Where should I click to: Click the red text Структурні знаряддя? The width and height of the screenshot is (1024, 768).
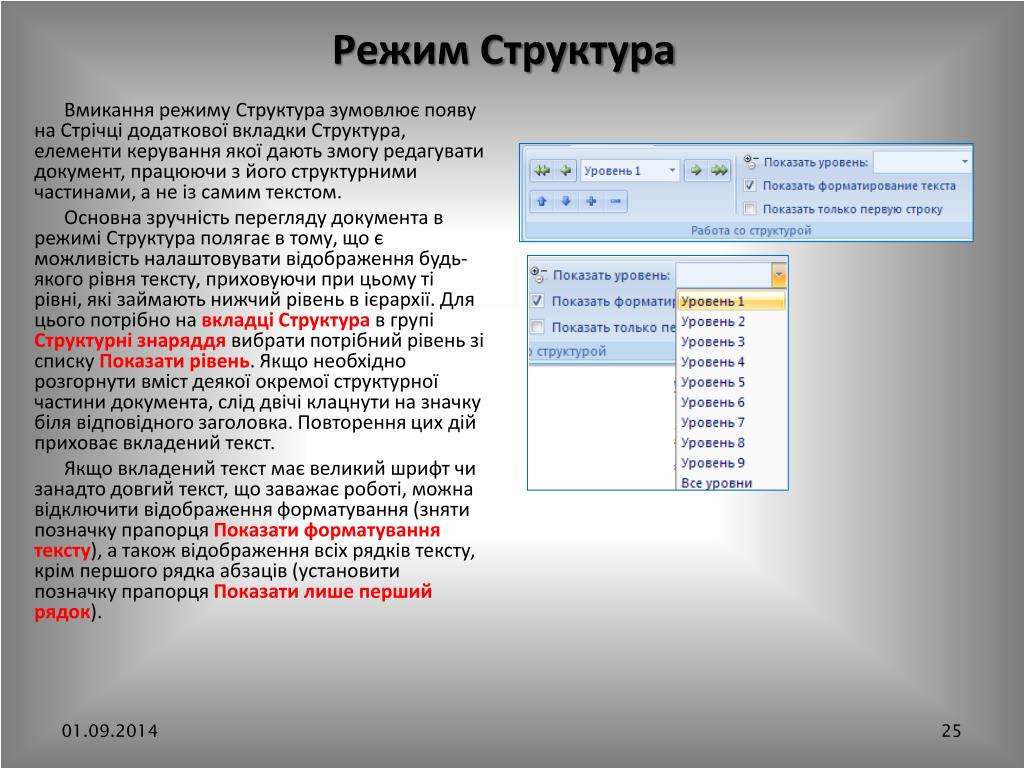(x=130, y=340)
